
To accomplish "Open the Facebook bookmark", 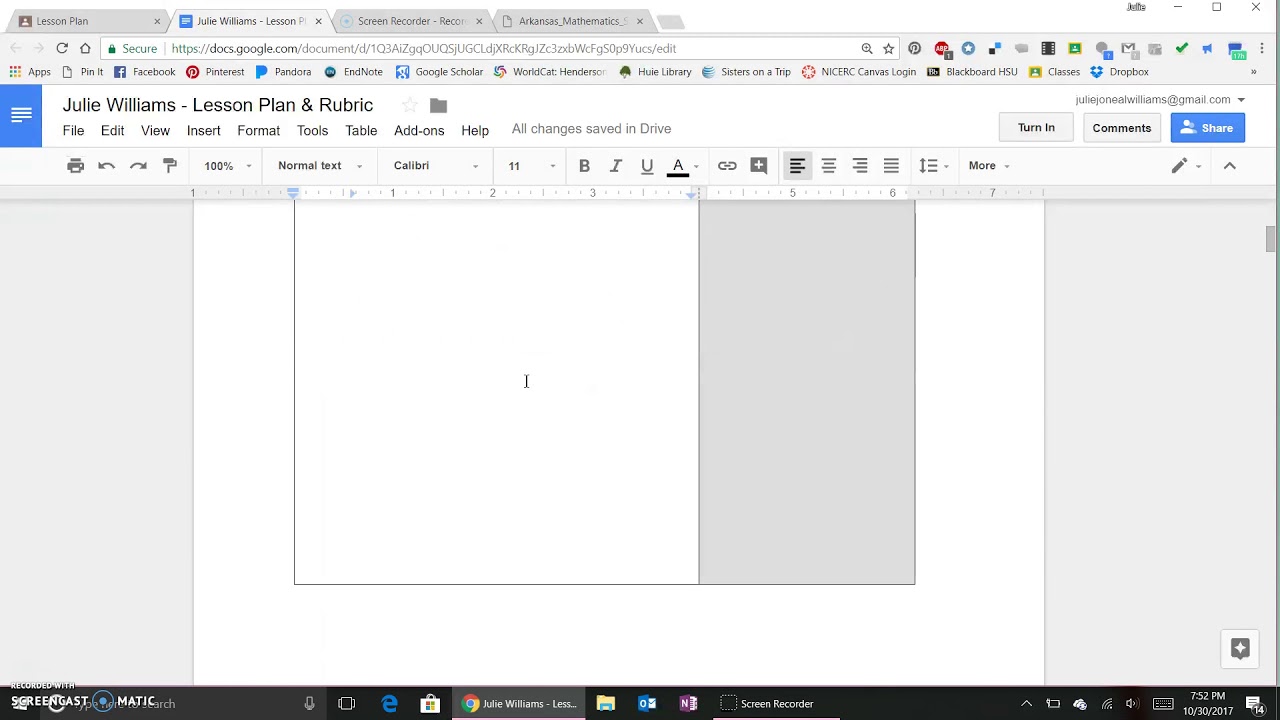I will 144,72.
